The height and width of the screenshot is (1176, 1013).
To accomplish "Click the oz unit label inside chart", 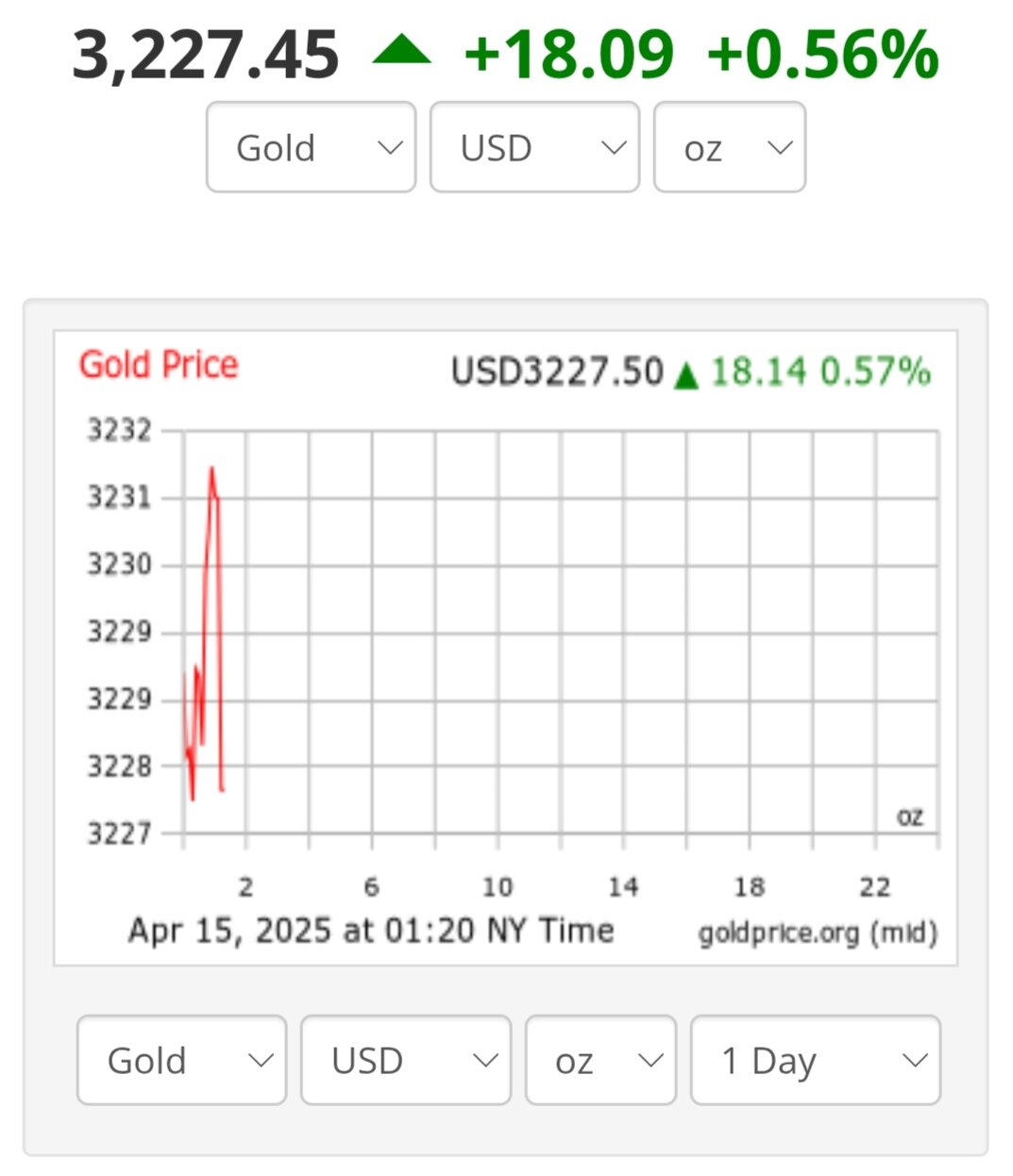I will pos(909,816).
